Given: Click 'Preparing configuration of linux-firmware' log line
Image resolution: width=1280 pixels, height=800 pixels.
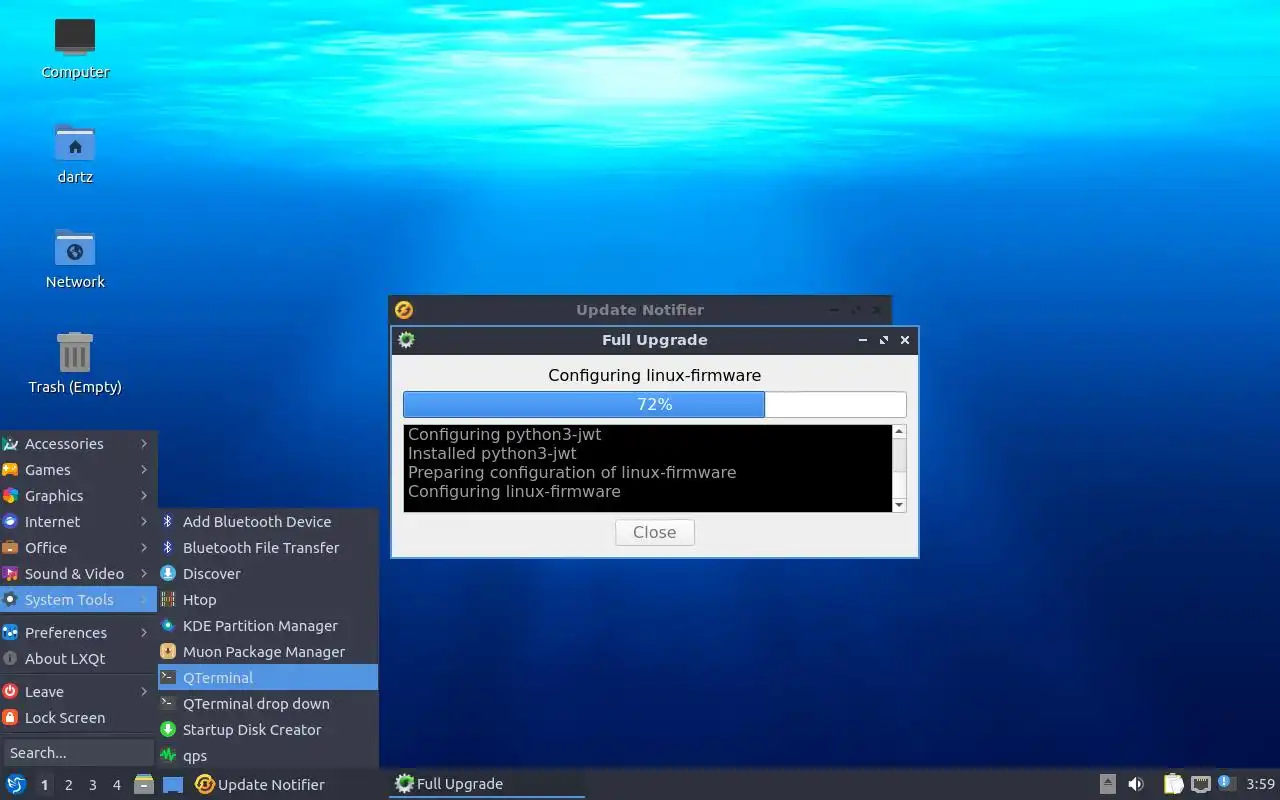Looking at the screenshot, I should [x=572, y=472].
